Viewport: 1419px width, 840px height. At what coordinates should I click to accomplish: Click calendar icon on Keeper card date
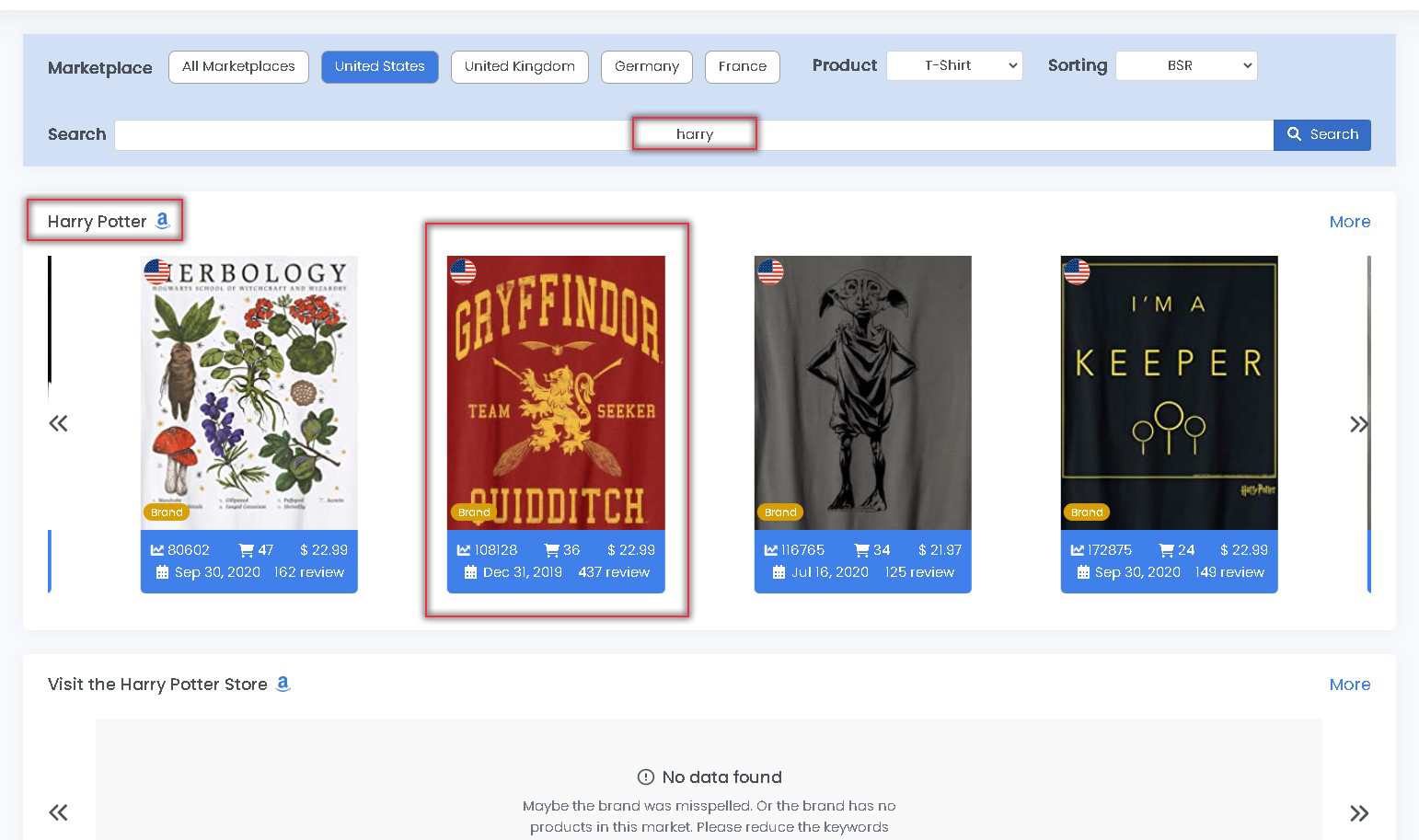pyautogui.click(x=1083, y=572)
